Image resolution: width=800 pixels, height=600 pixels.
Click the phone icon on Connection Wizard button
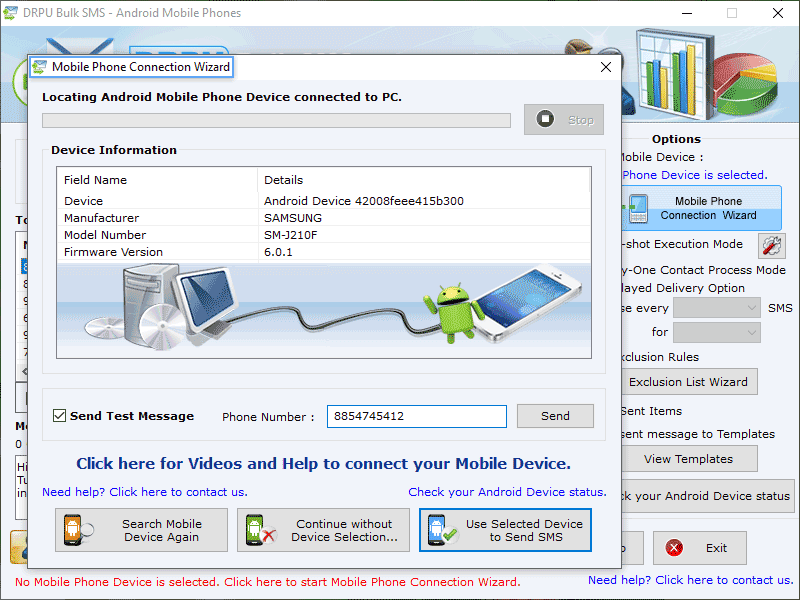point(637,208)
